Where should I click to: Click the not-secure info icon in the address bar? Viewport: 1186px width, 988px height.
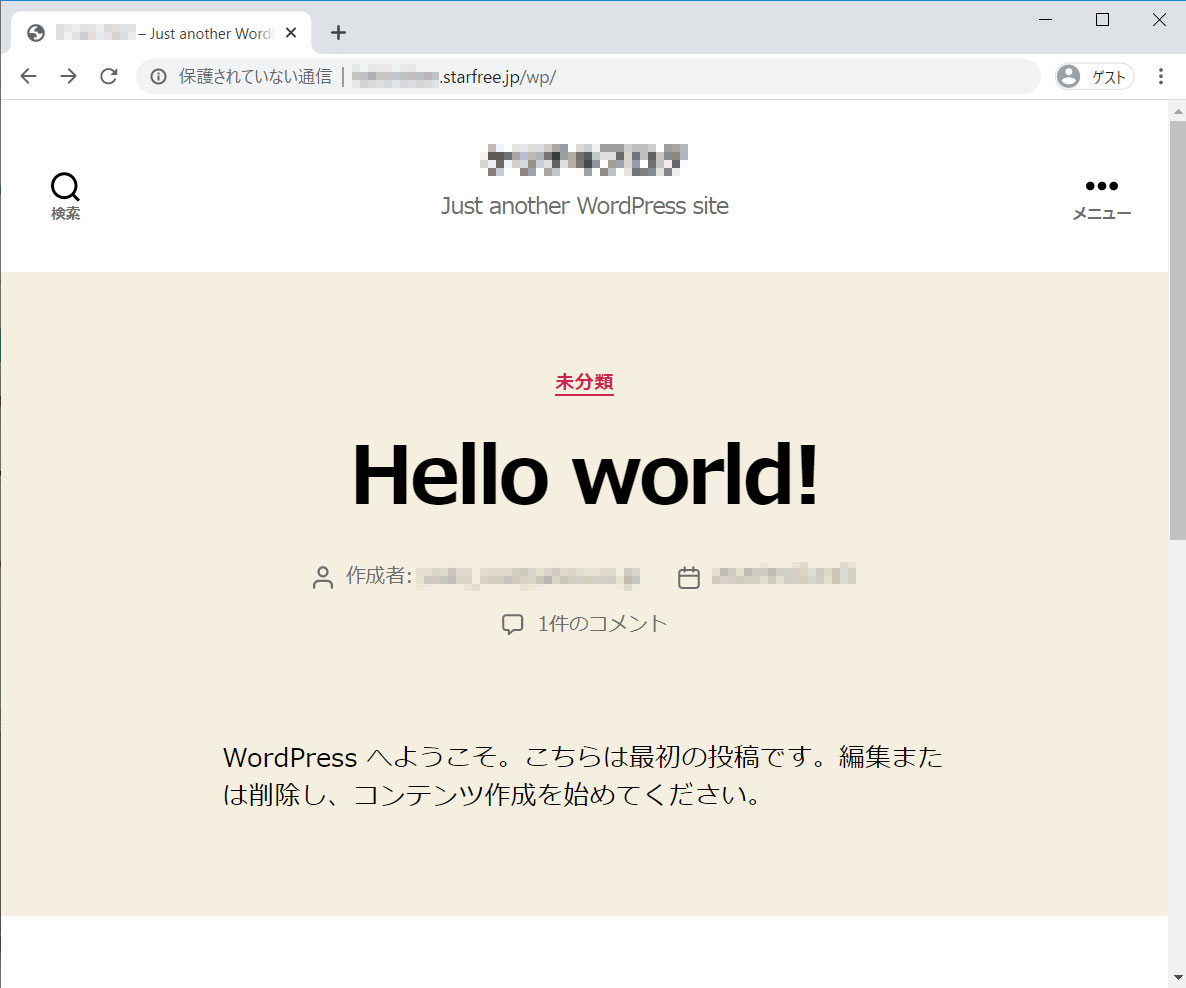tap(158, 76)
